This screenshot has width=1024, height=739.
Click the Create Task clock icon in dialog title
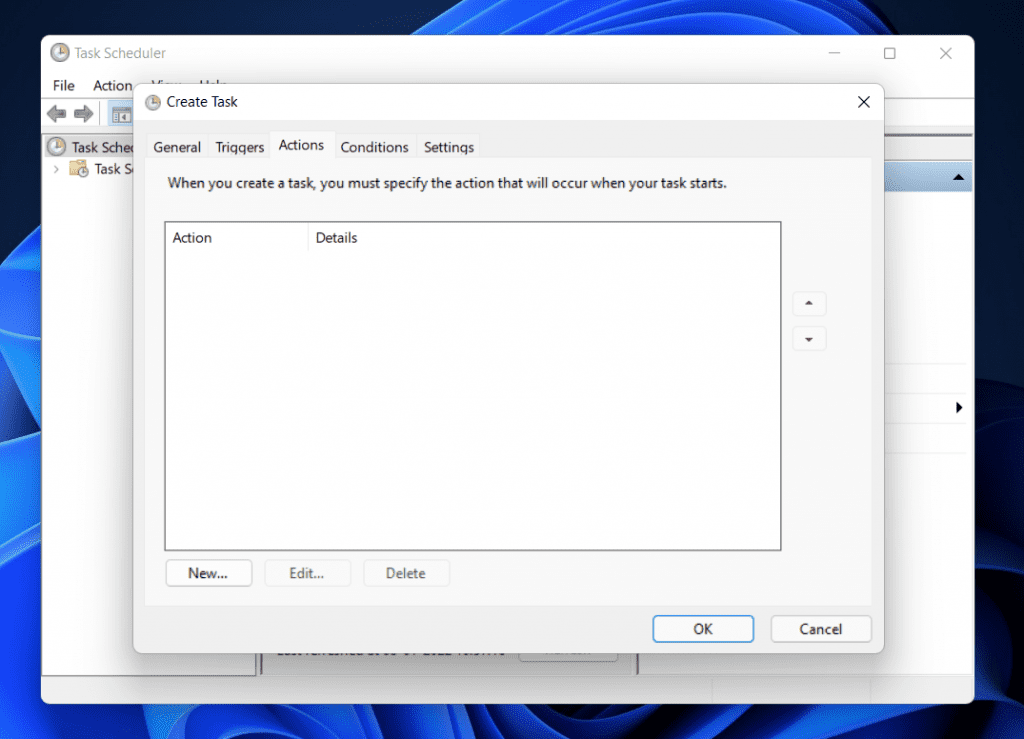(x=153, y=102)
